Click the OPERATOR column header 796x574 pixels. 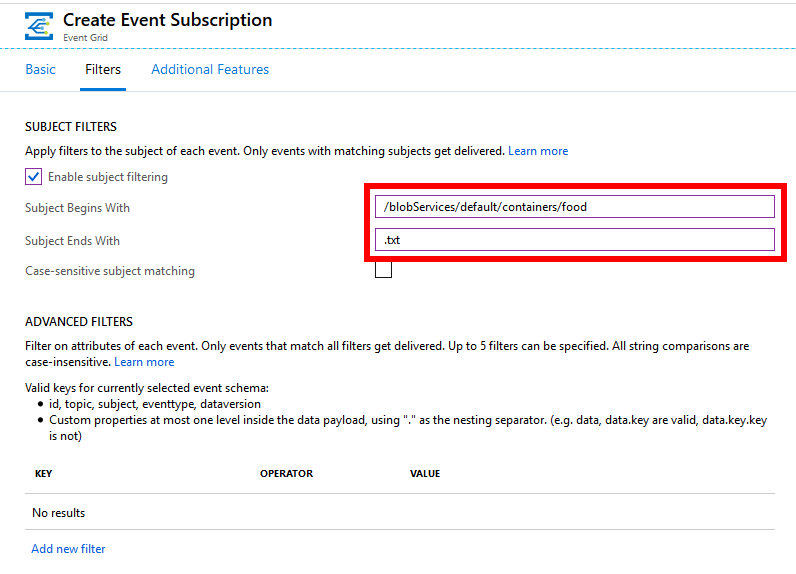pos(286,474)
